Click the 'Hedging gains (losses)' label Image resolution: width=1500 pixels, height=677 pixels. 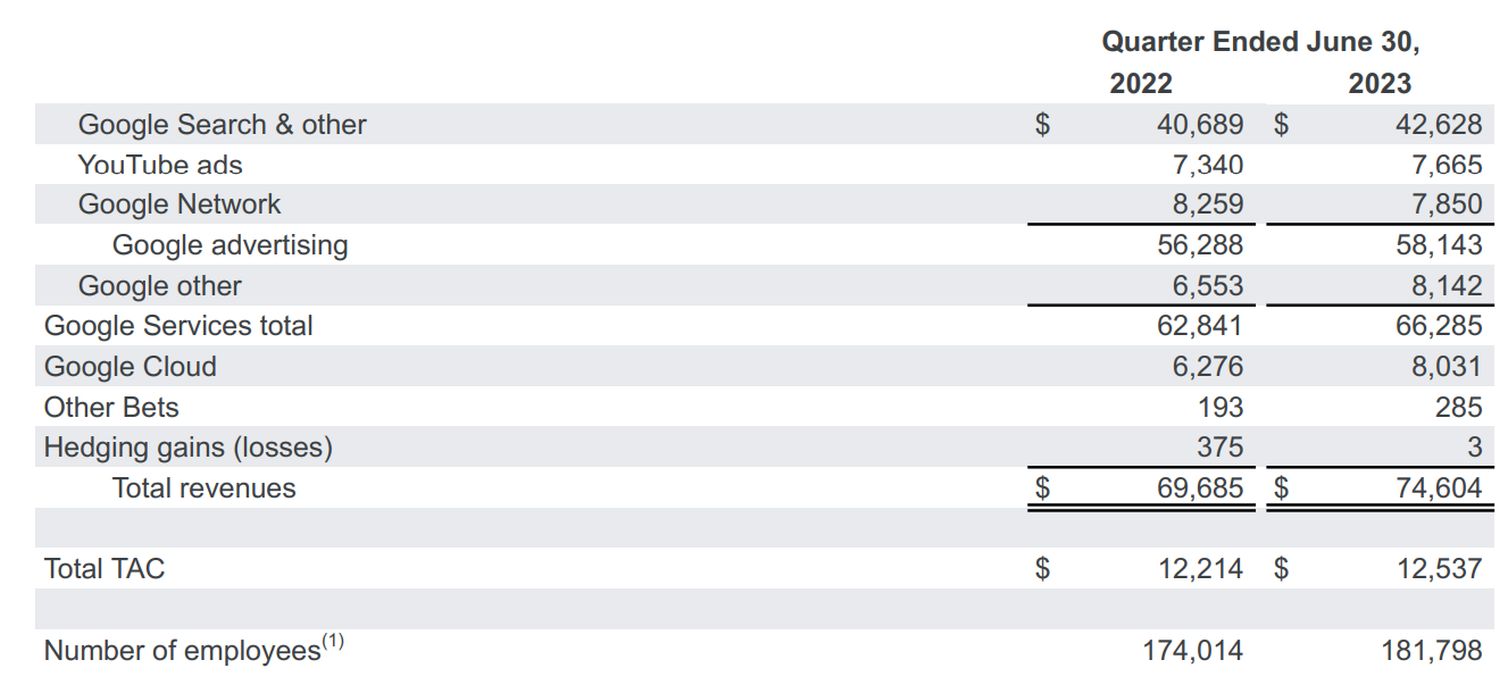(x=188, y=447)
